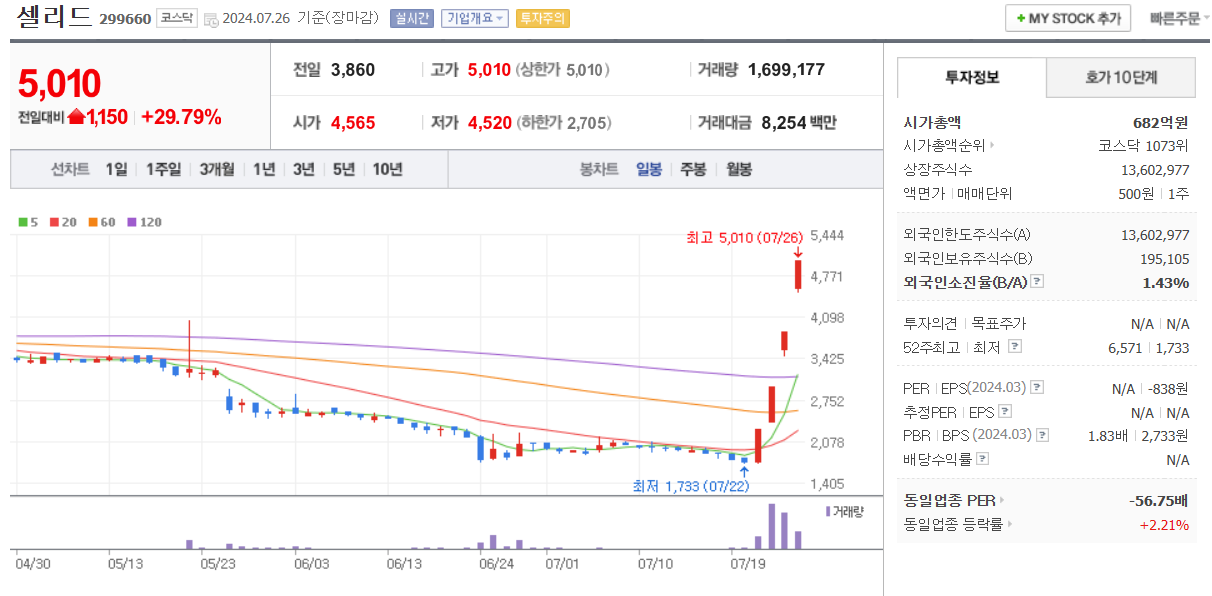This screenshot has width=1212, height=596.
Task: Select the 1주일 line chart period
Action: coord(163,169)
